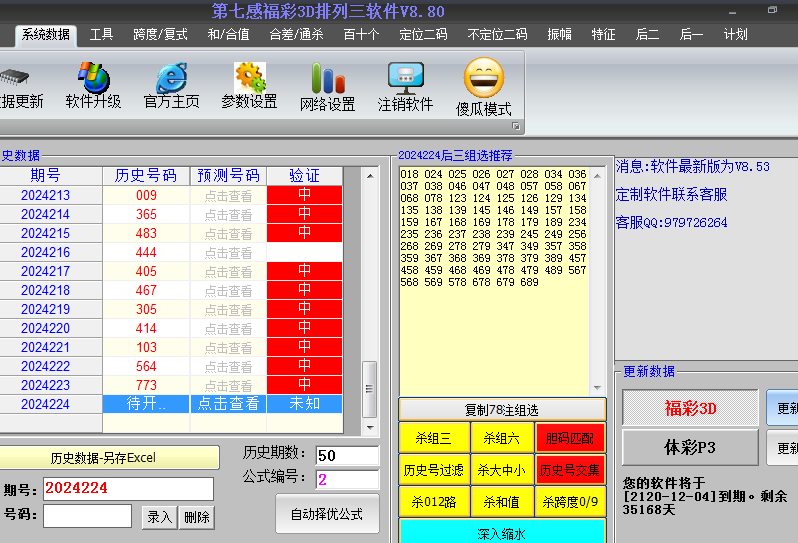This screenshot has height=543, width=798.
Task: Click the 删除 delete button
Action: (x=197, y=517)
